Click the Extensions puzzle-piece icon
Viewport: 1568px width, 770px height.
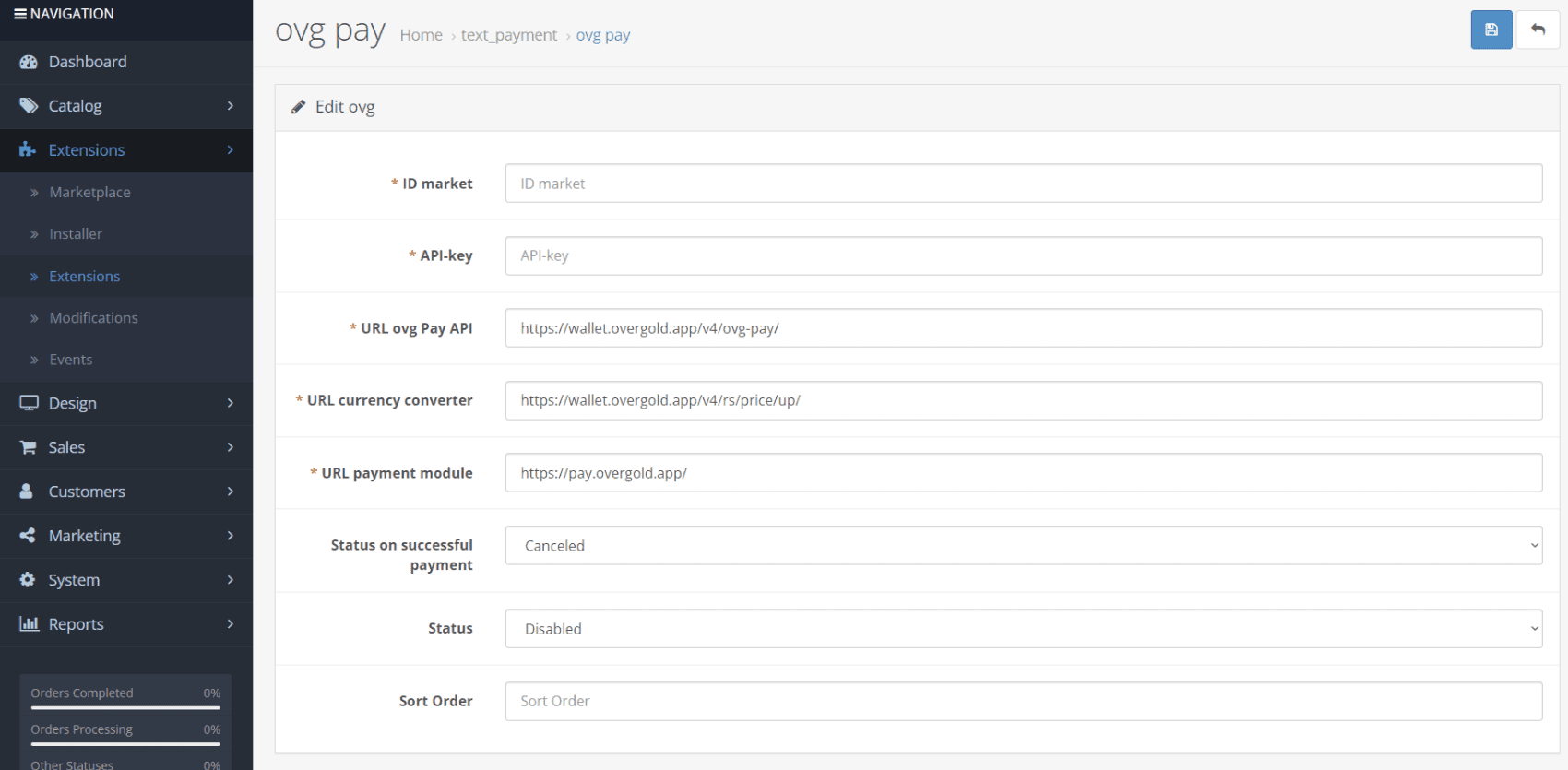pos(28,149)
